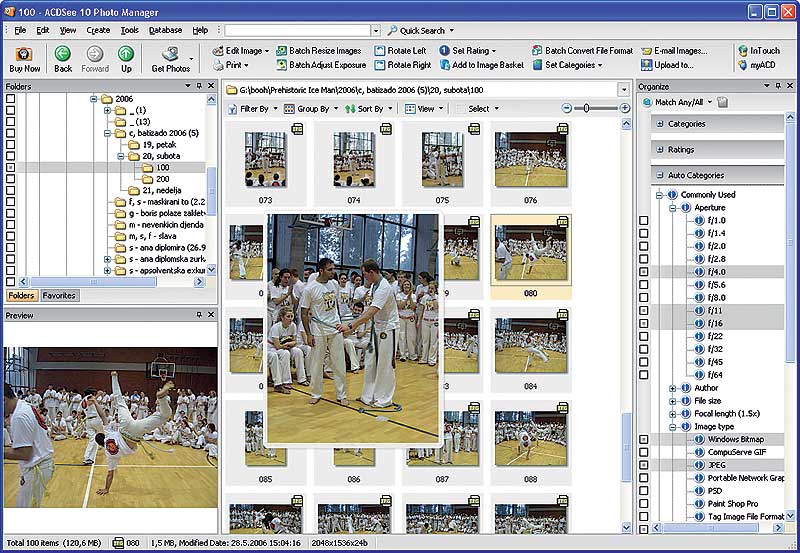Viewport: 800px width, 553px height.
Task: Switch to the Folders tab
Action: [21, 295]
